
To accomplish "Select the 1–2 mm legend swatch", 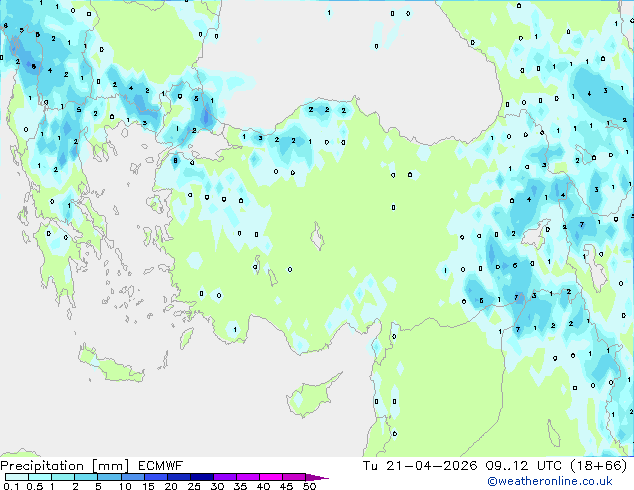I will pos(63,477).
